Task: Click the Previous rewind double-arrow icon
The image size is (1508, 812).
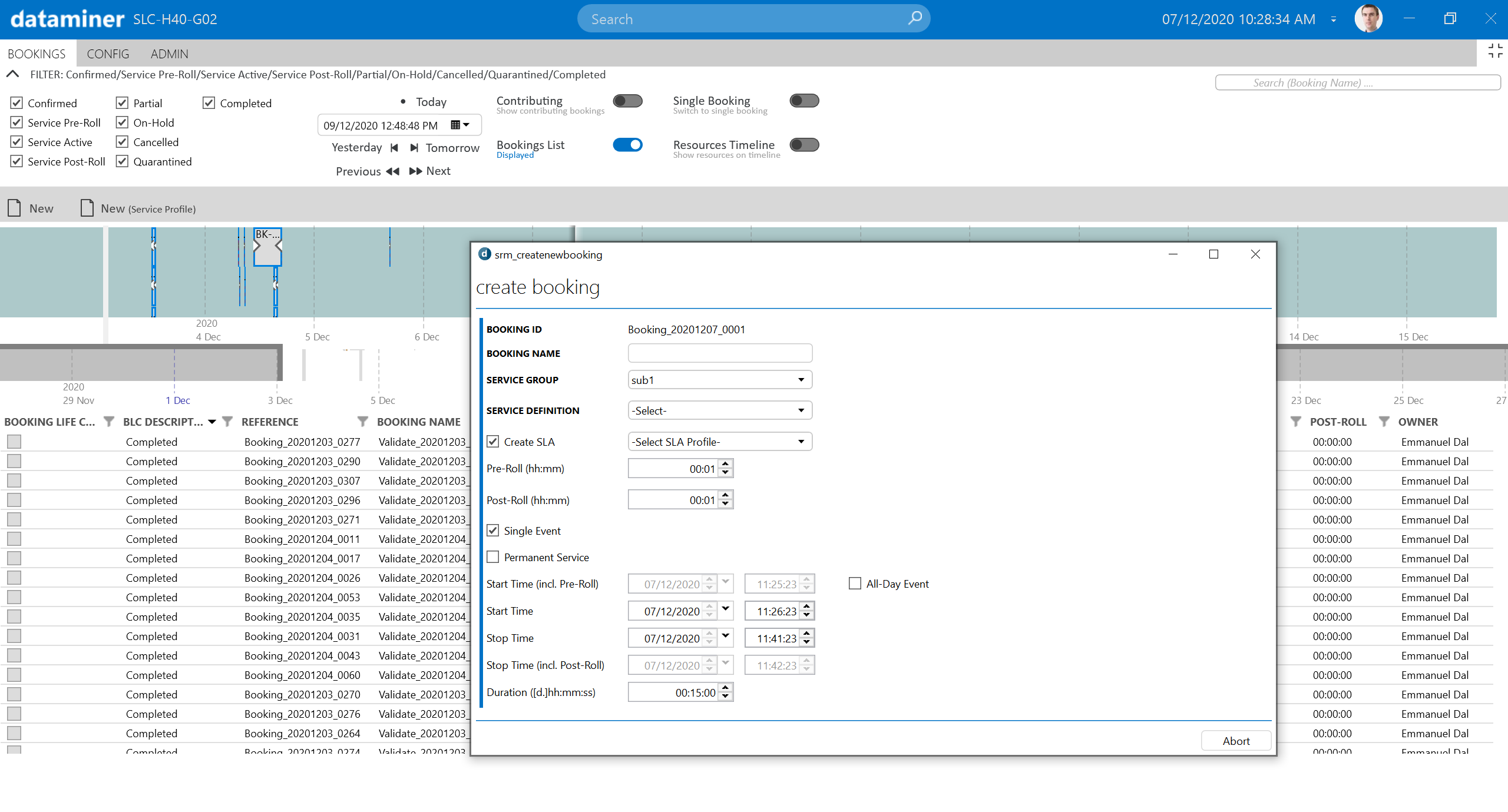Action: 392,171
